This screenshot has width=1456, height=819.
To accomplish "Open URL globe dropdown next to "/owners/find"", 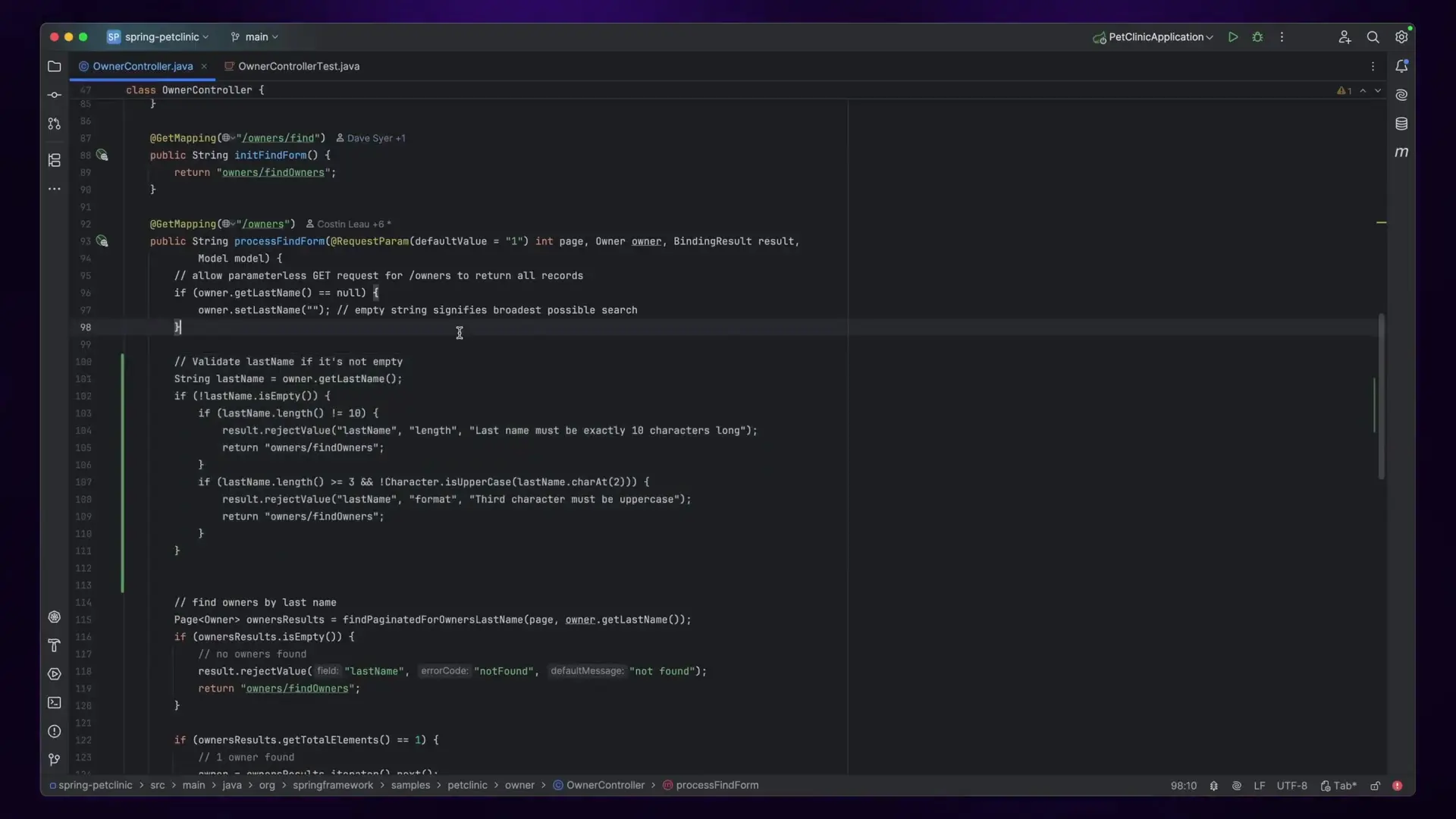I will click(228, 138).
